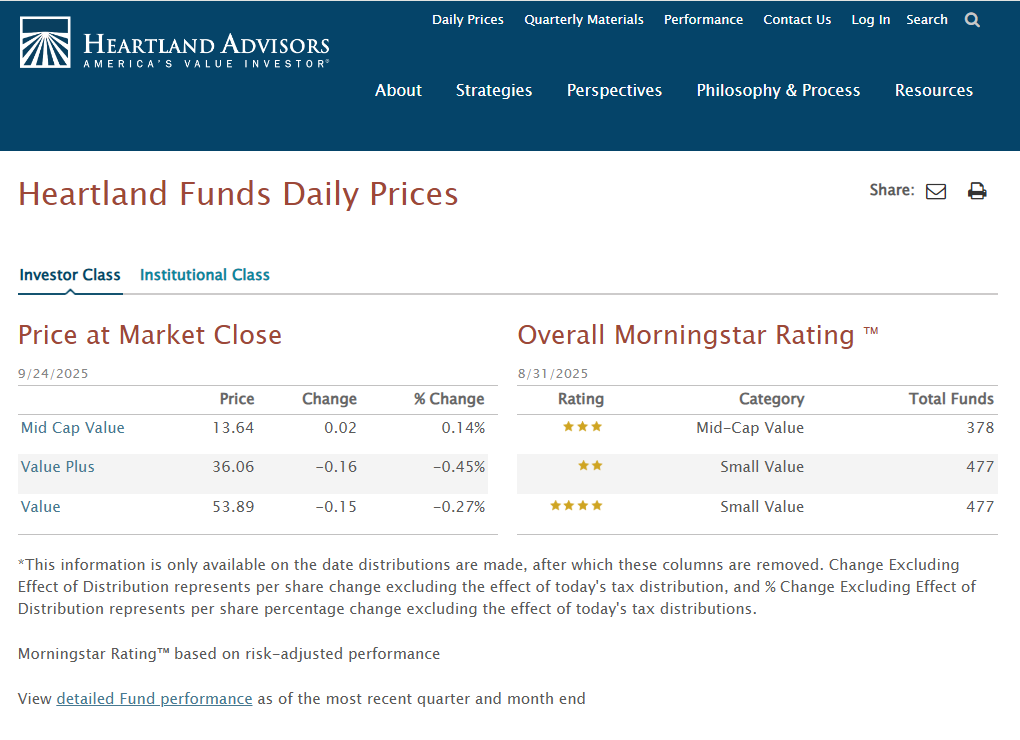Switch to the Institutional Class tab
The width and height of the screenshot is (1020, 740).
[x=204, y=274]
